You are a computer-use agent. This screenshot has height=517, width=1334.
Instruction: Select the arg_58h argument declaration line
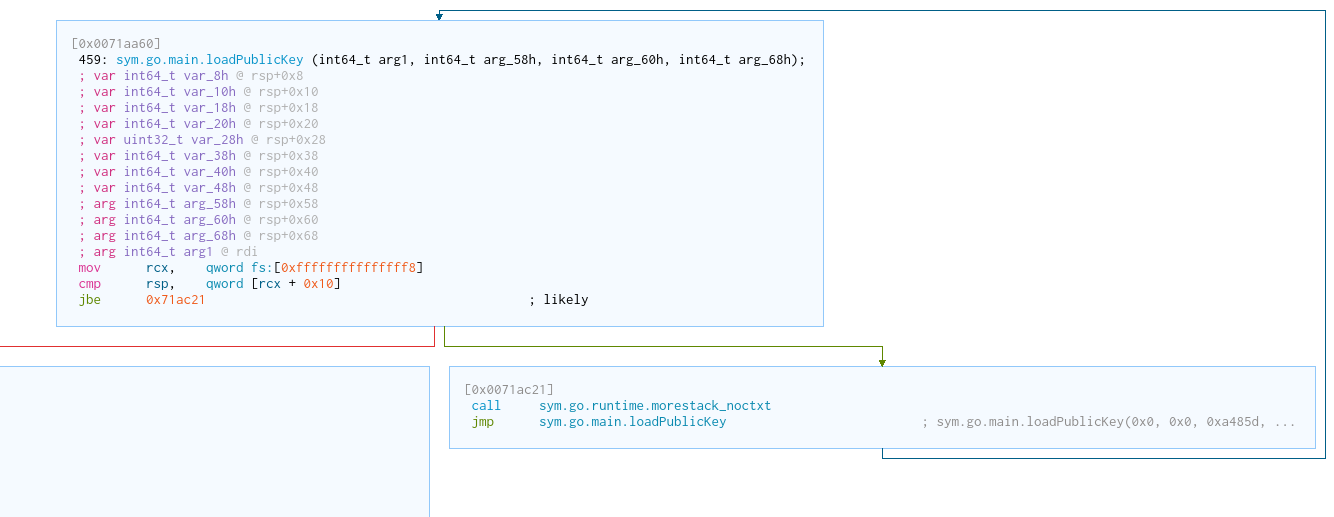[x=198, y=204]
